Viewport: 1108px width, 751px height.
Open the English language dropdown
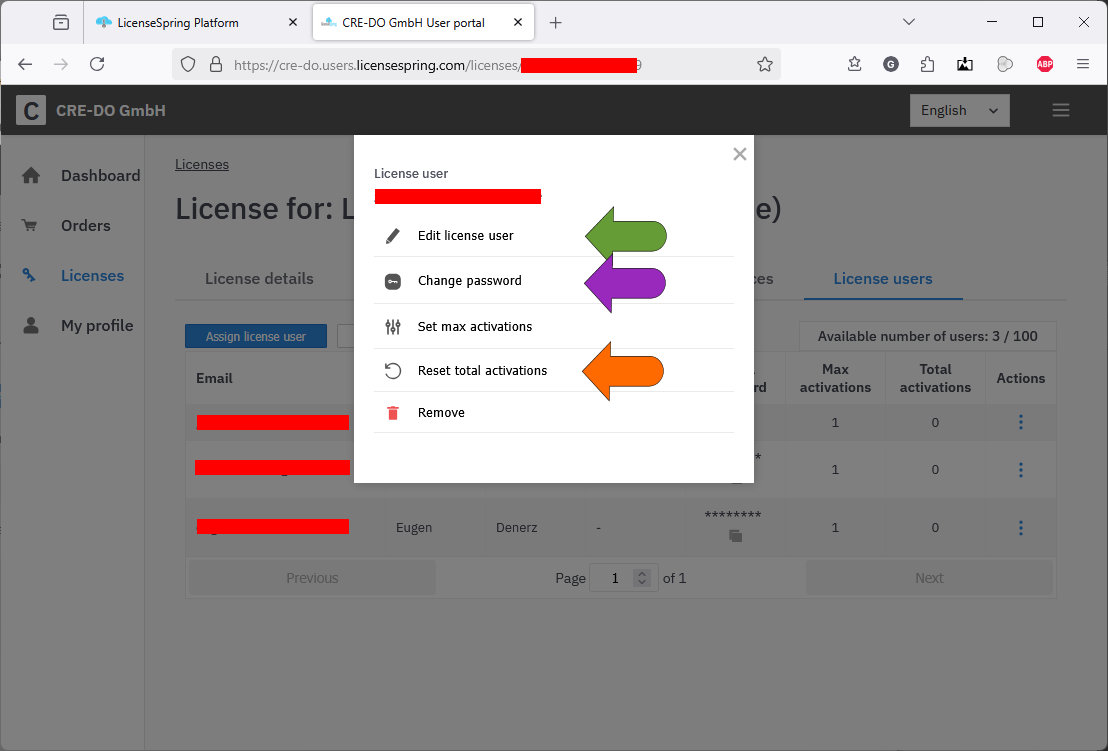(959, 110)
